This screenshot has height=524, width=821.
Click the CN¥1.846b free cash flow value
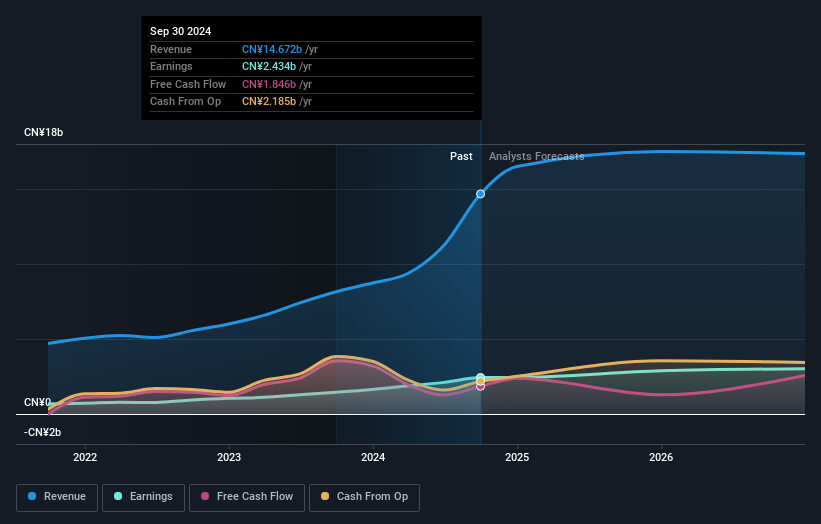(x=269, y=84)
